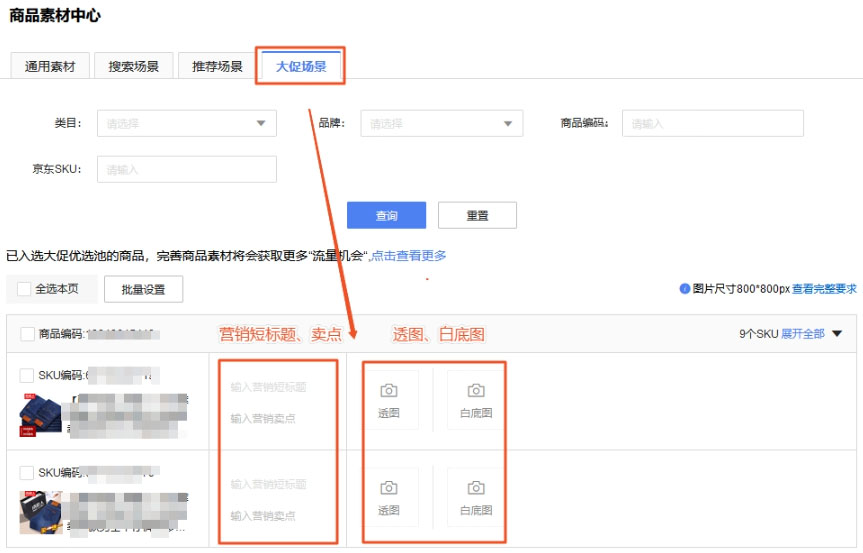Open the 查看完整要求 link
The image size is (863, 553).
824,289
